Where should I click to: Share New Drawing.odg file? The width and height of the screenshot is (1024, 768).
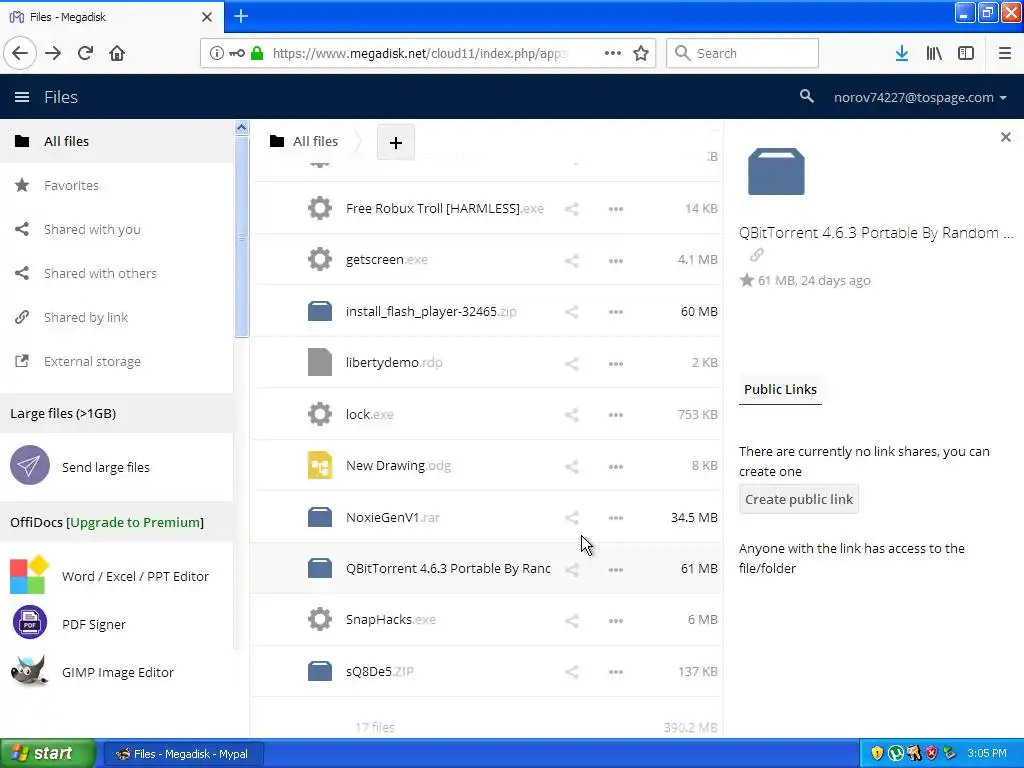571,466
